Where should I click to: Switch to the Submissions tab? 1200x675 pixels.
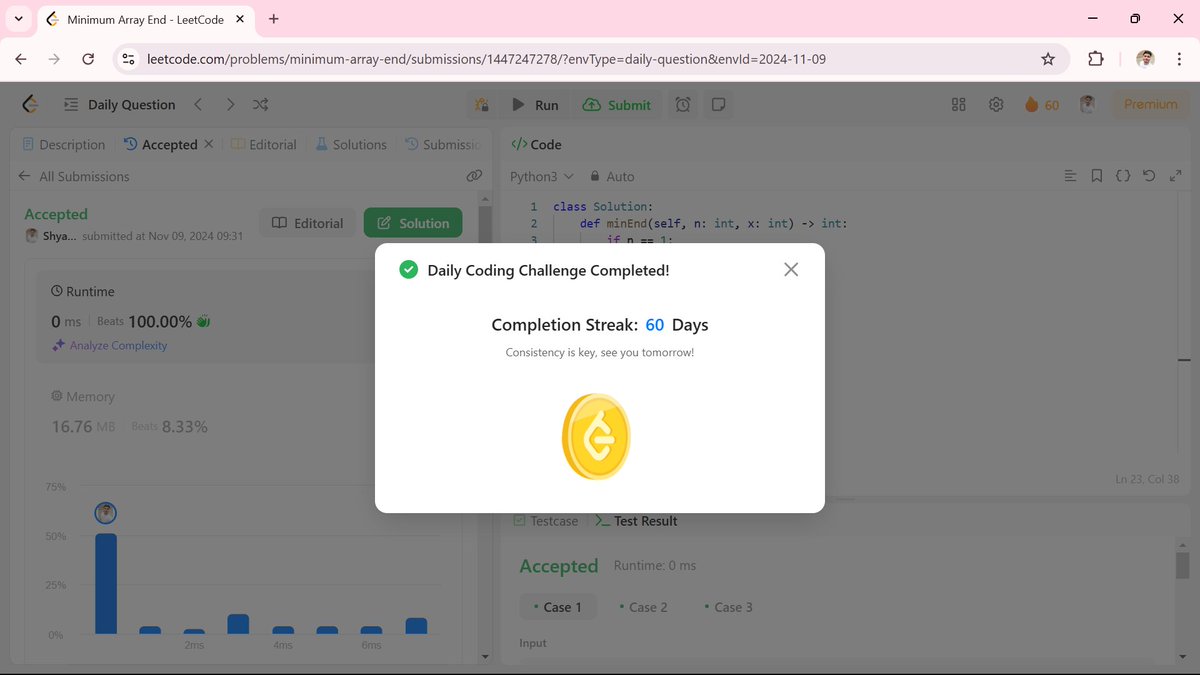pos(443,144)
